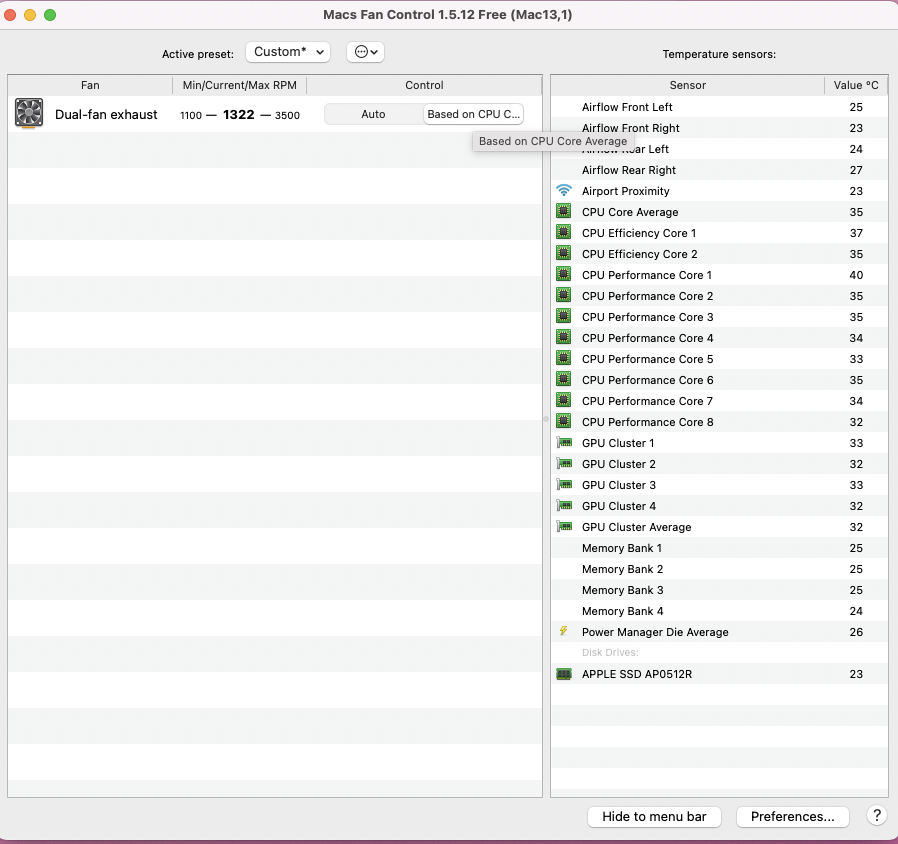Open Preferences... button
Image resolution: width=898 pixels, height=844 pixels.
793,817
